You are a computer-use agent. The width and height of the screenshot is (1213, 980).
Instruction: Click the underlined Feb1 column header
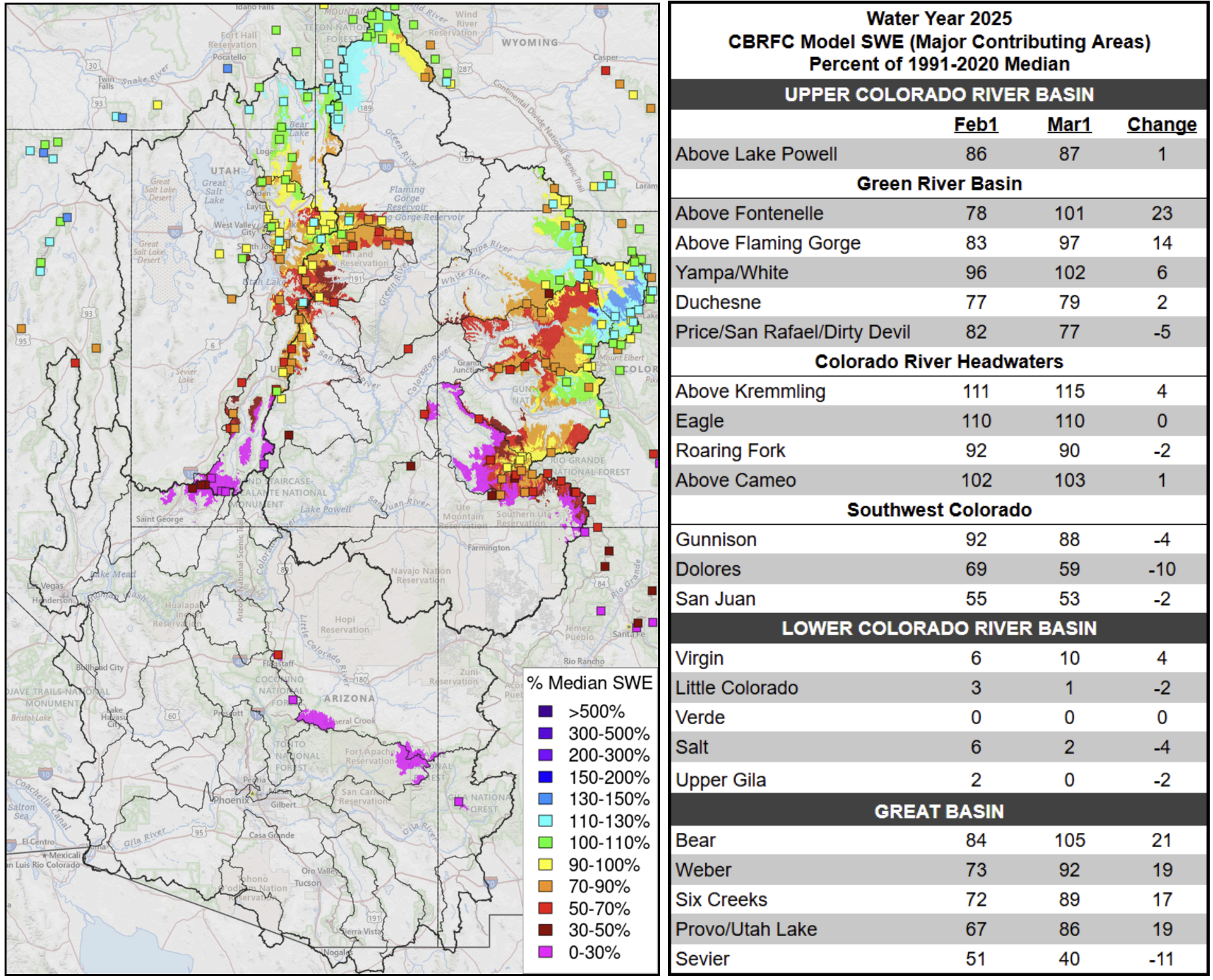click(976, 124)
